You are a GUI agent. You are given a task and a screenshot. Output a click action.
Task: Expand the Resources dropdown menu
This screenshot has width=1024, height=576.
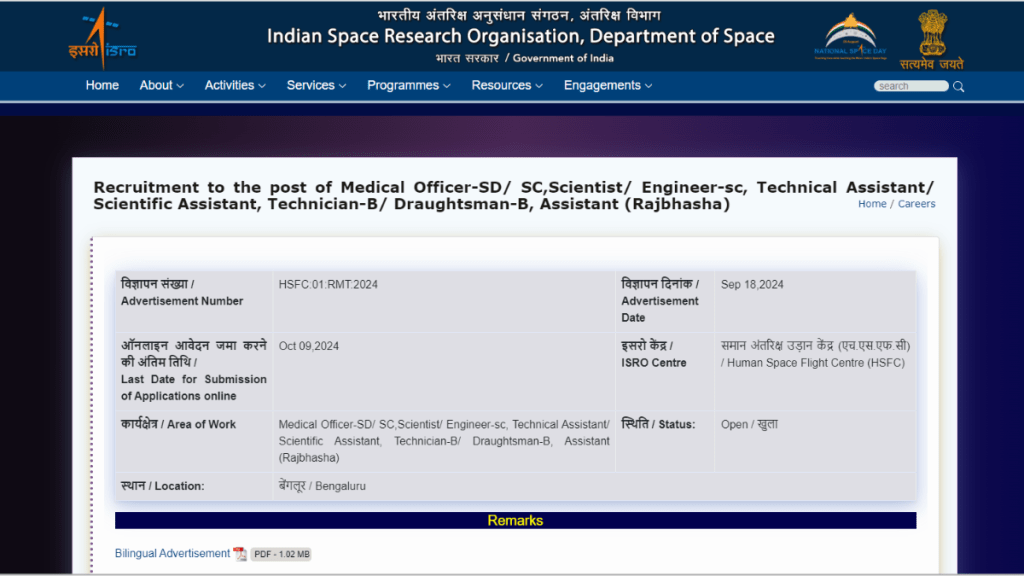[507, 86]
